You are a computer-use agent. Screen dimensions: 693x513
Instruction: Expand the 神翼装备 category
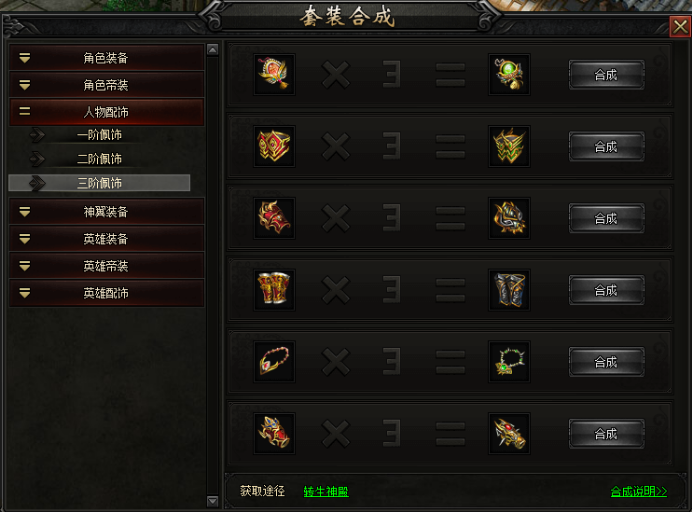pyautogui.click(x=107, y=212)
